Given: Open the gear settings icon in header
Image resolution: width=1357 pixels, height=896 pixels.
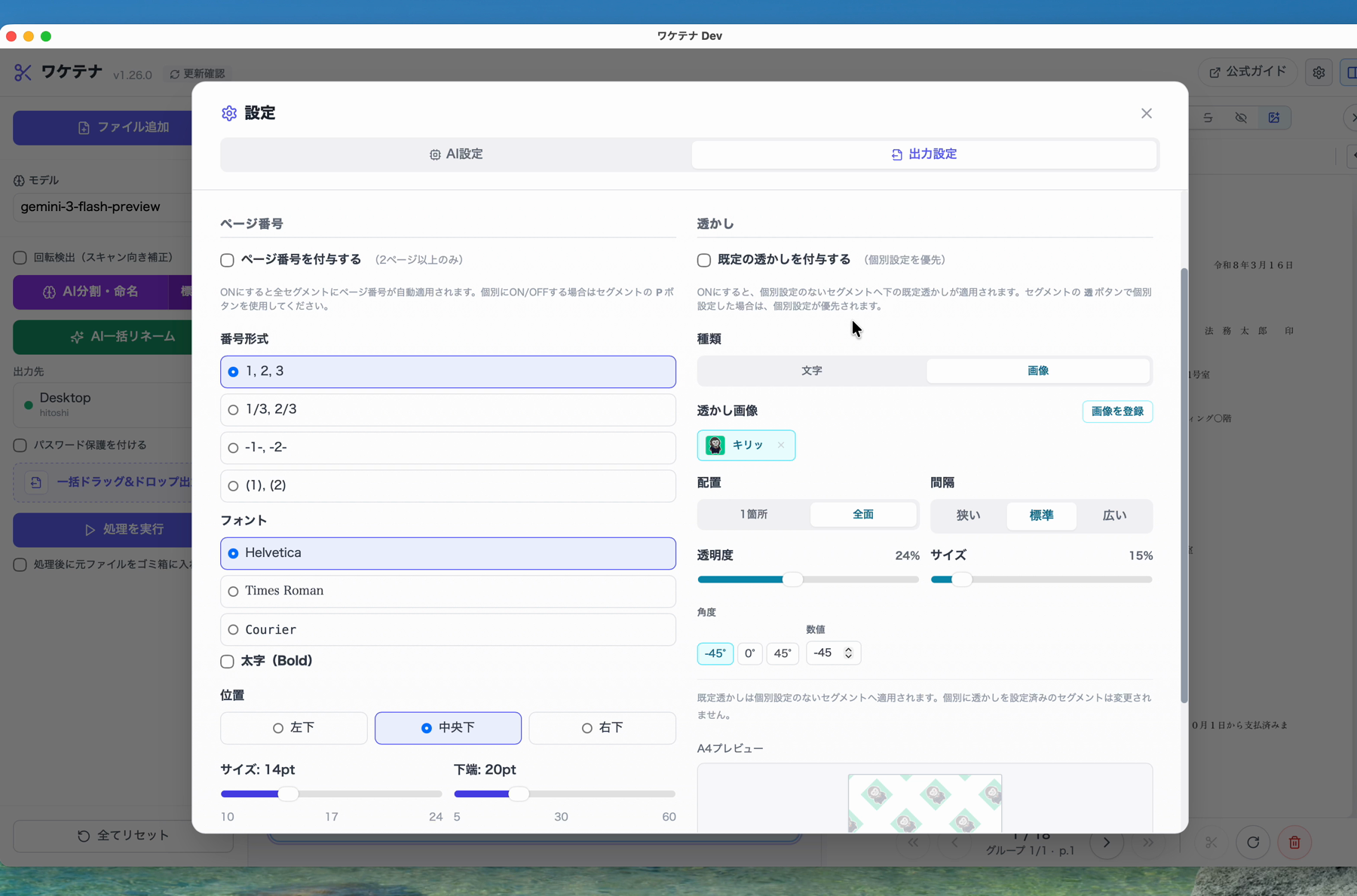Looking at the screenshot, I should pos(1319,72).
